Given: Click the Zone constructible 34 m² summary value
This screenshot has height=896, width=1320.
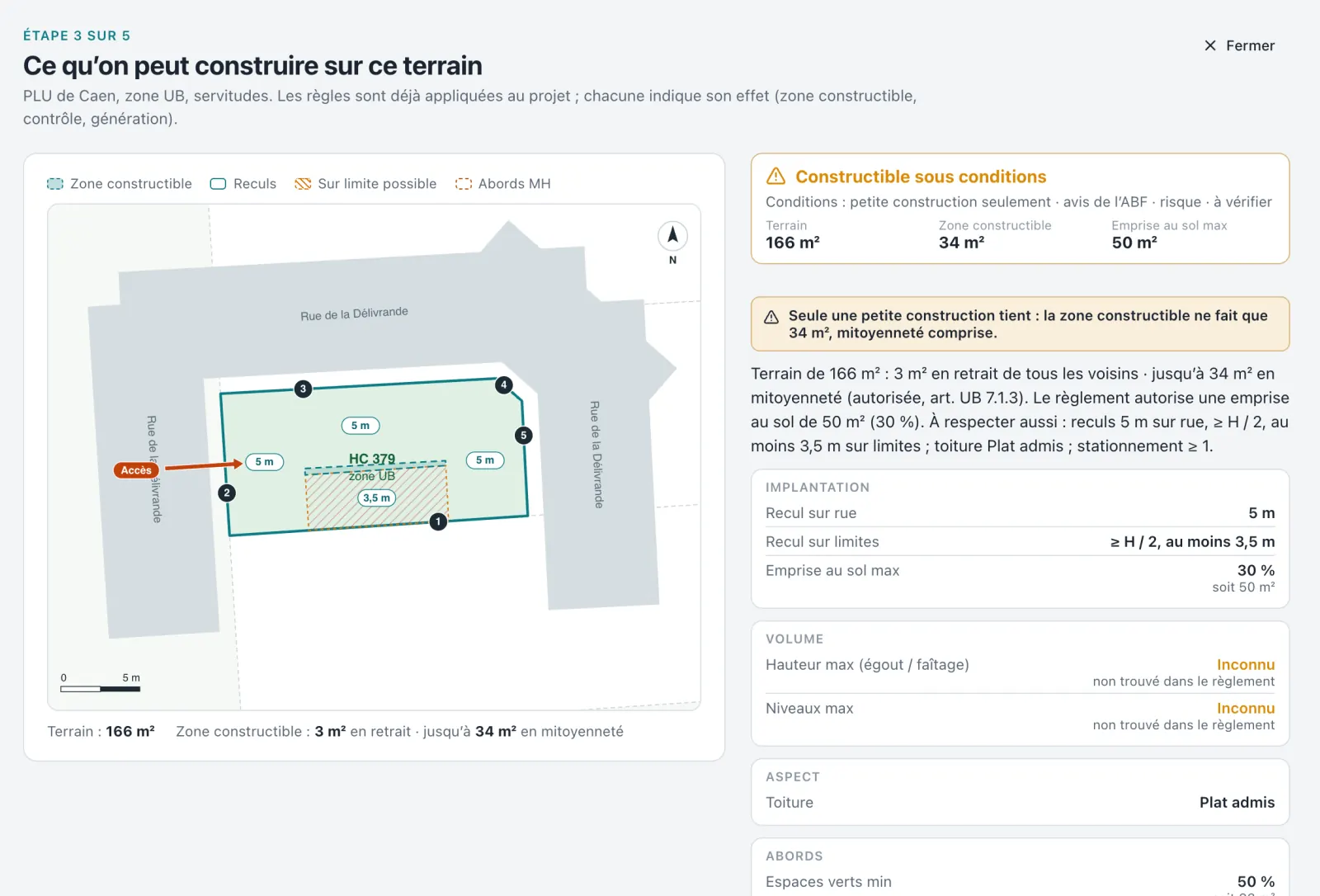Looking at the screenshot, I should (x=961, y=243).
